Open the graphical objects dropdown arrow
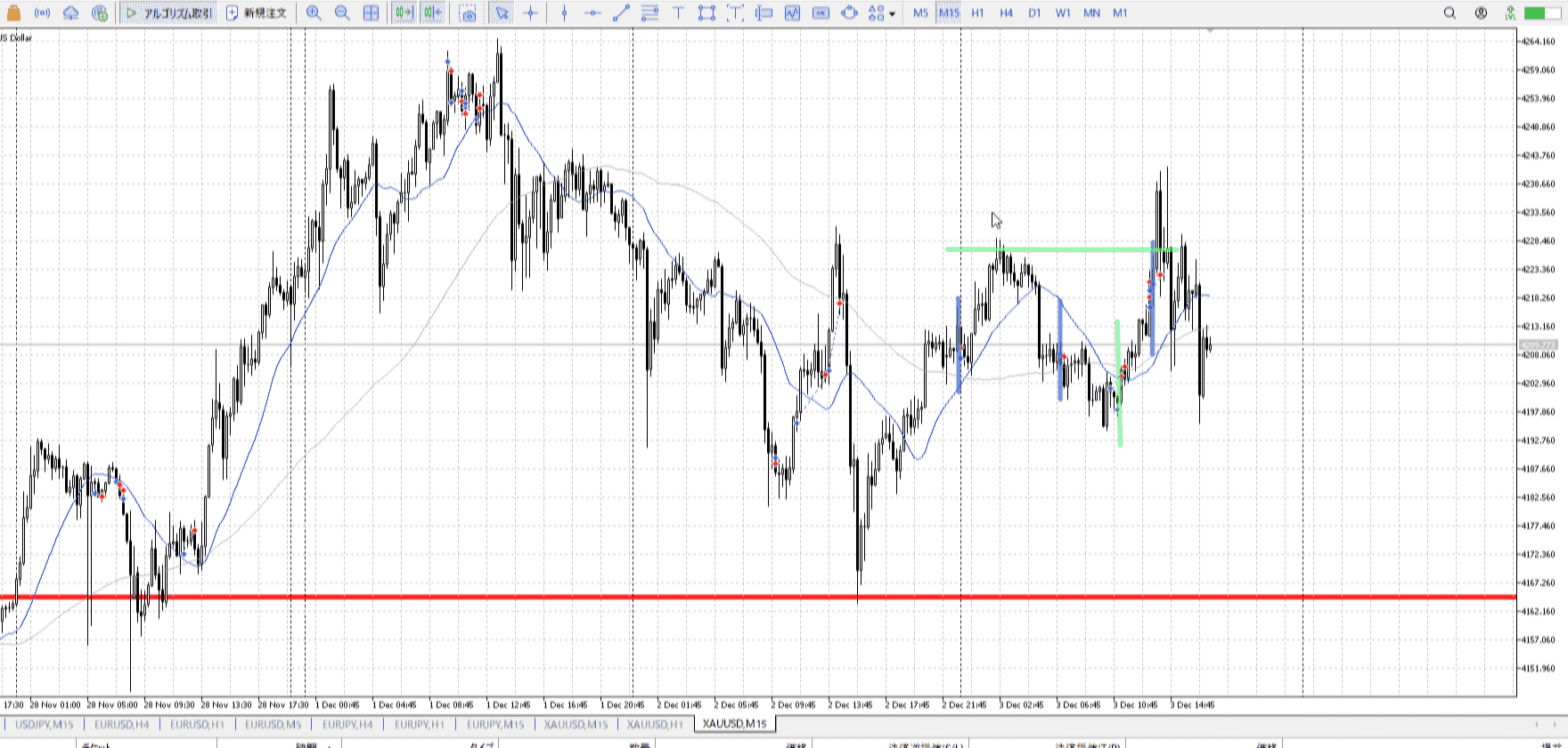The image size is (1568, 748). click(892, 14)
